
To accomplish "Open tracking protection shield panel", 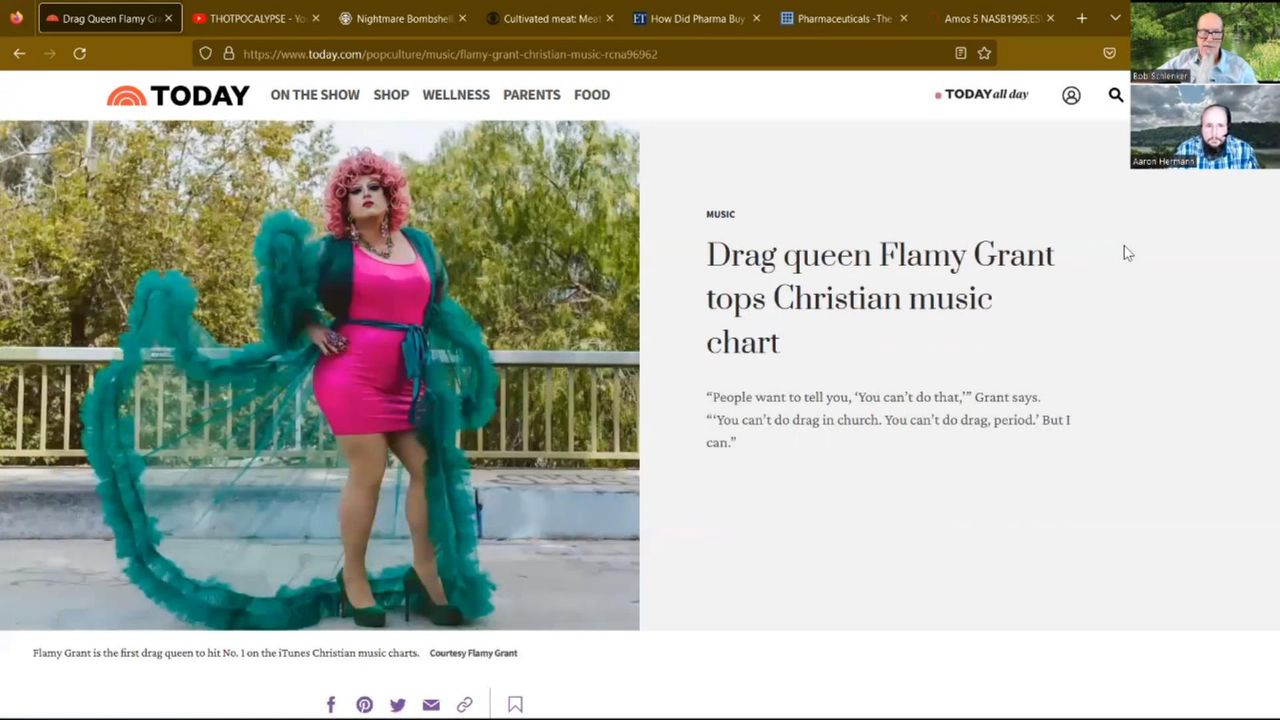I will point(205,53).
